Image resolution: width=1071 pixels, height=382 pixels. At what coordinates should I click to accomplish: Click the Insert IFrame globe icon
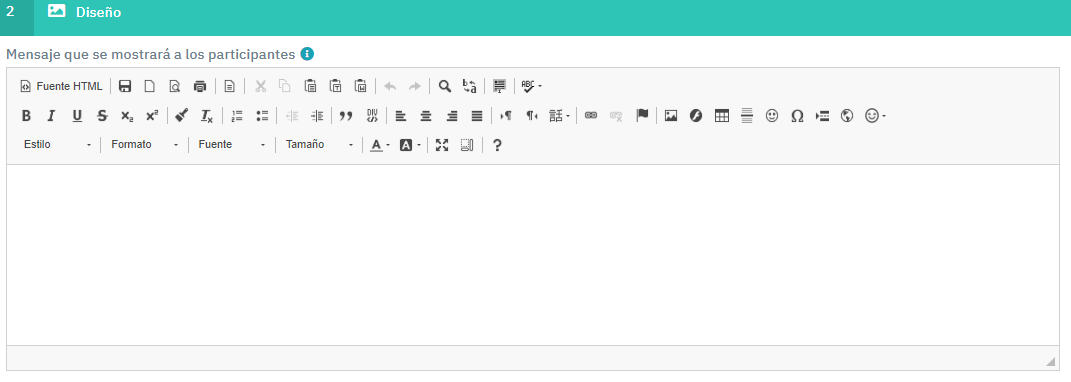pos(847,115)
